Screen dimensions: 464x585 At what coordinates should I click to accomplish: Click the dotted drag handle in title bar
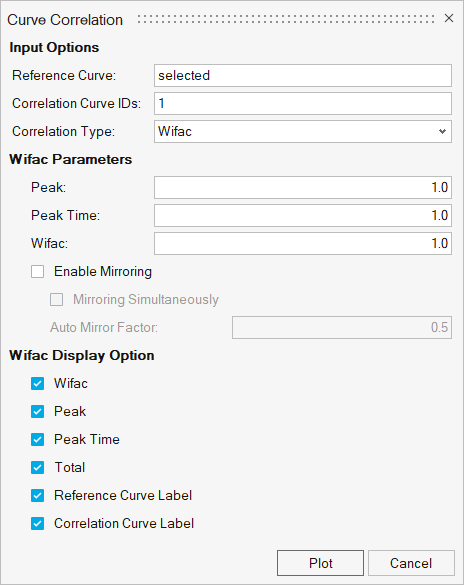click(x=286, y=19)
